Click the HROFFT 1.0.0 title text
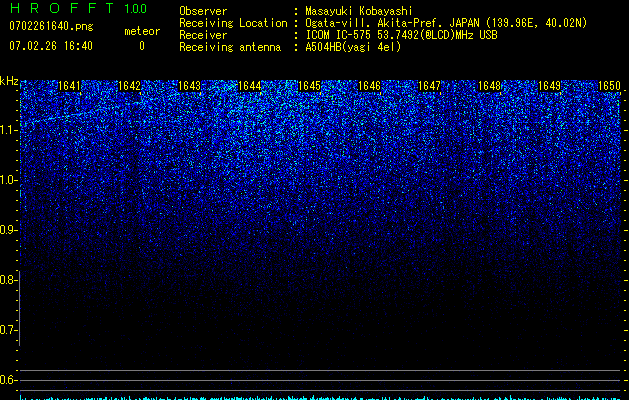The width and height of the screenshot is (629, 400). click(x=79, y=8)
